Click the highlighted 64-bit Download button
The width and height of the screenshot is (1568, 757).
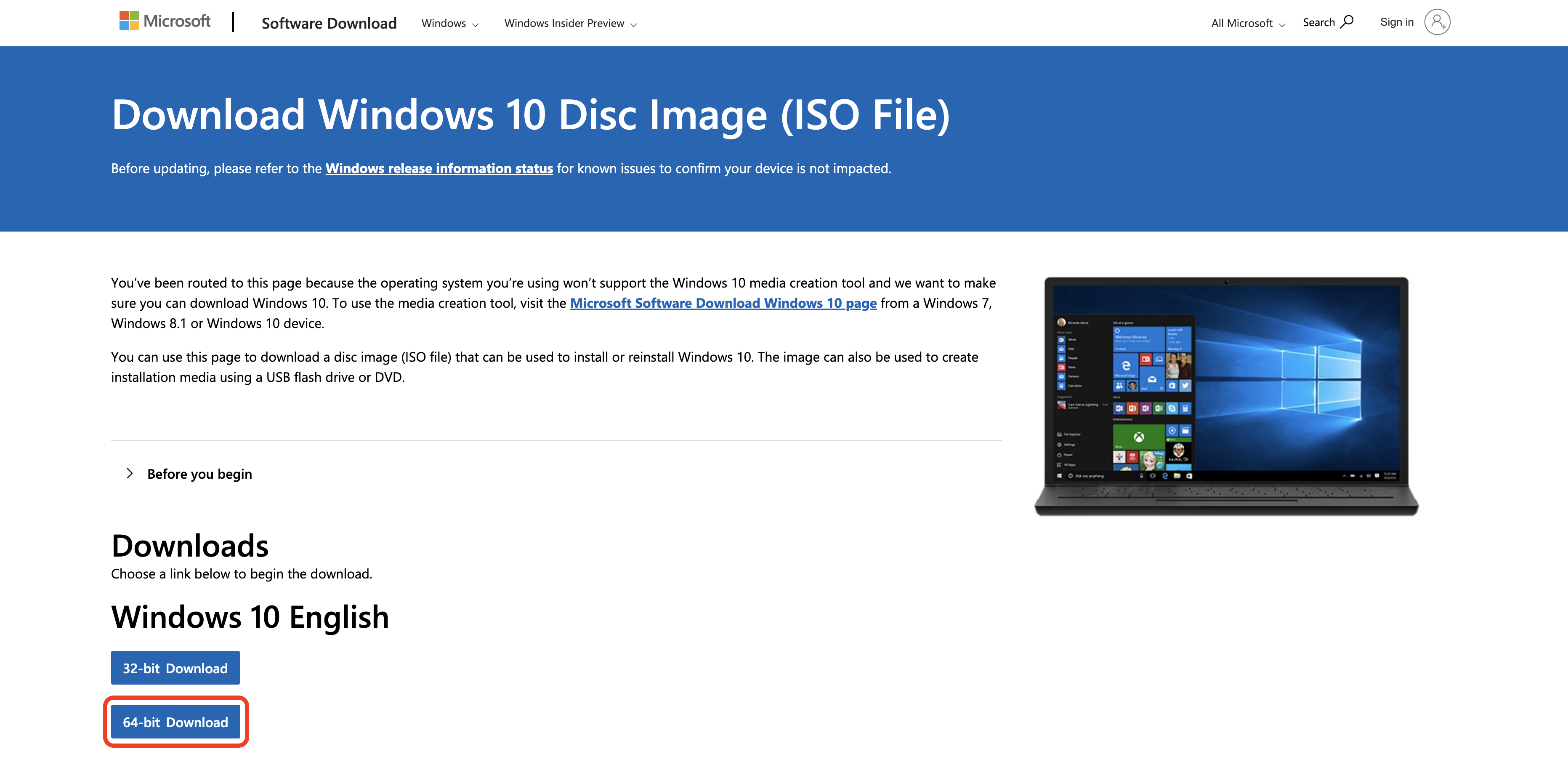pyautogui.click(x=175, y=722)
